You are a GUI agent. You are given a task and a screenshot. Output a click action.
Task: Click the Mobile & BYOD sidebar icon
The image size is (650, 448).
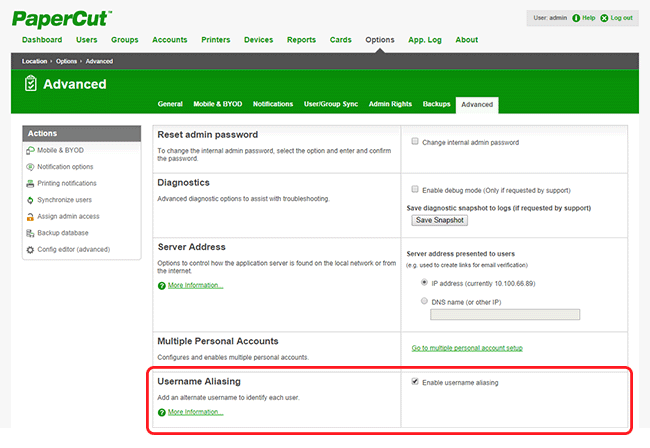[x=30, y=151]
